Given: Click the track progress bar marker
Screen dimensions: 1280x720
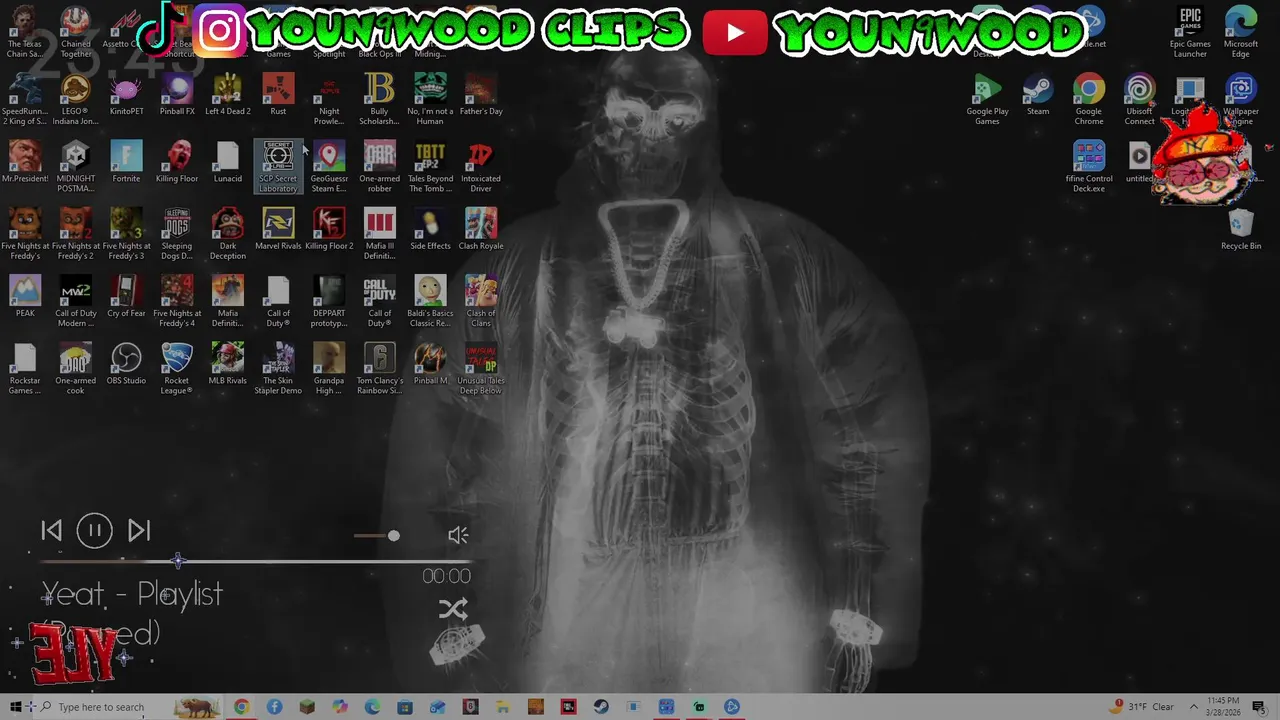Looking at the screenshot, I should tap(178, 561).
